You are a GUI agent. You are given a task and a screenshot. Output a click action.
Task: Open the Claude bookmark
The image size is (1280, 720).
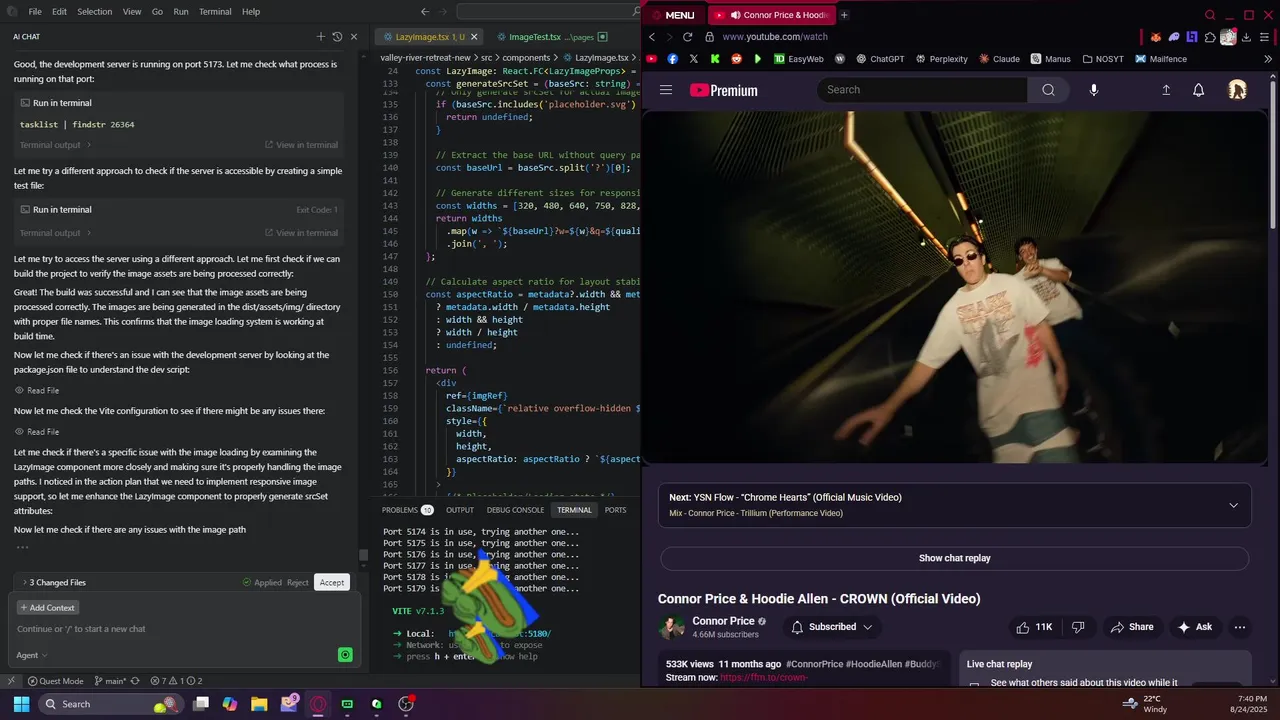(999, 59)
